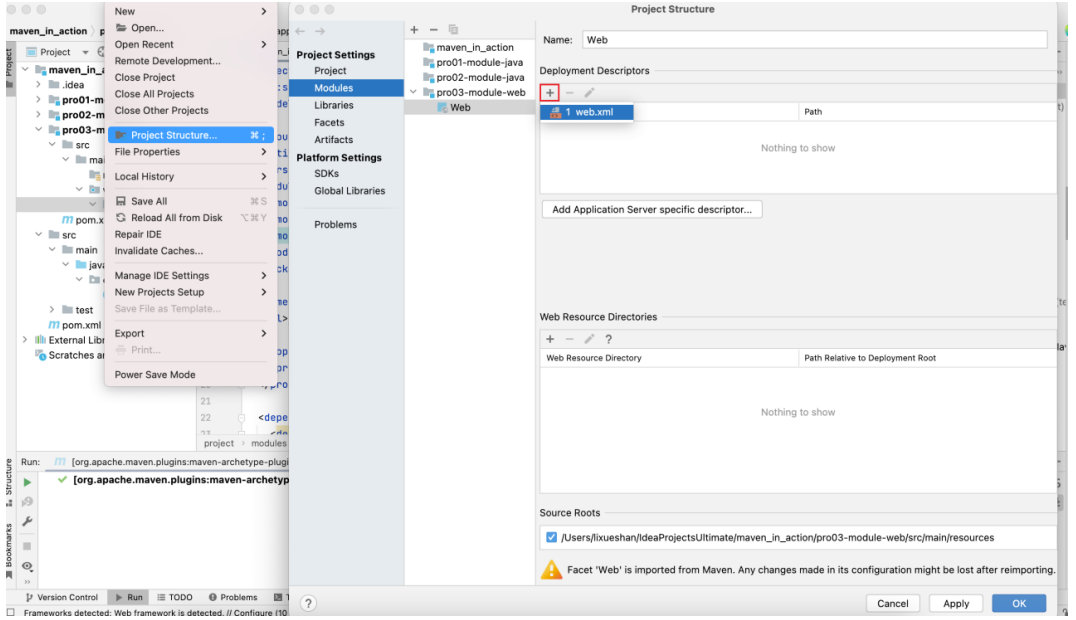
Task: Click the floppy disk icon beside Save All
Action: [x=121, y=201]
